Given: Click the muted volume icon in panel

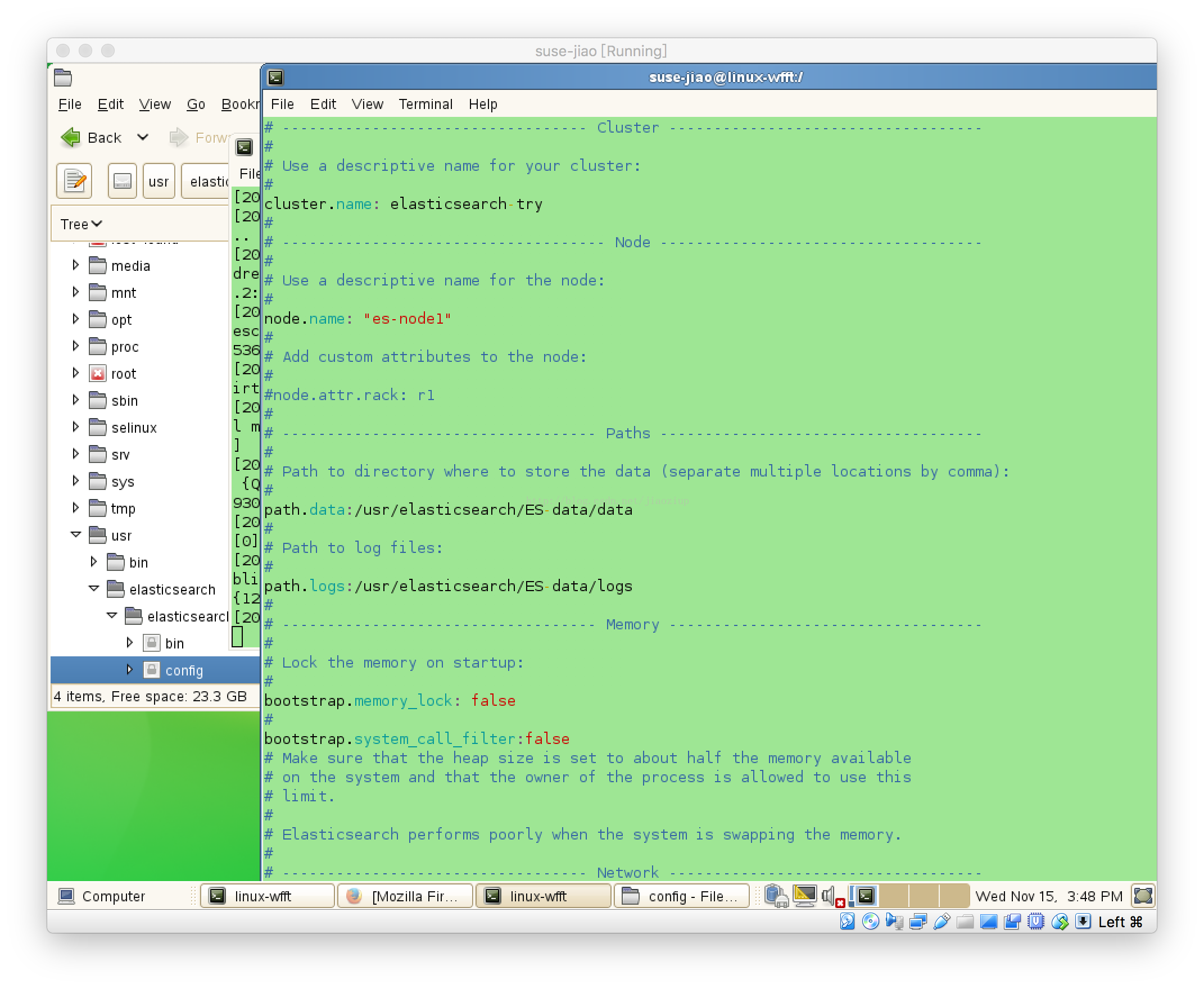Looking at the screenshot, I should [x=832, y=896].
